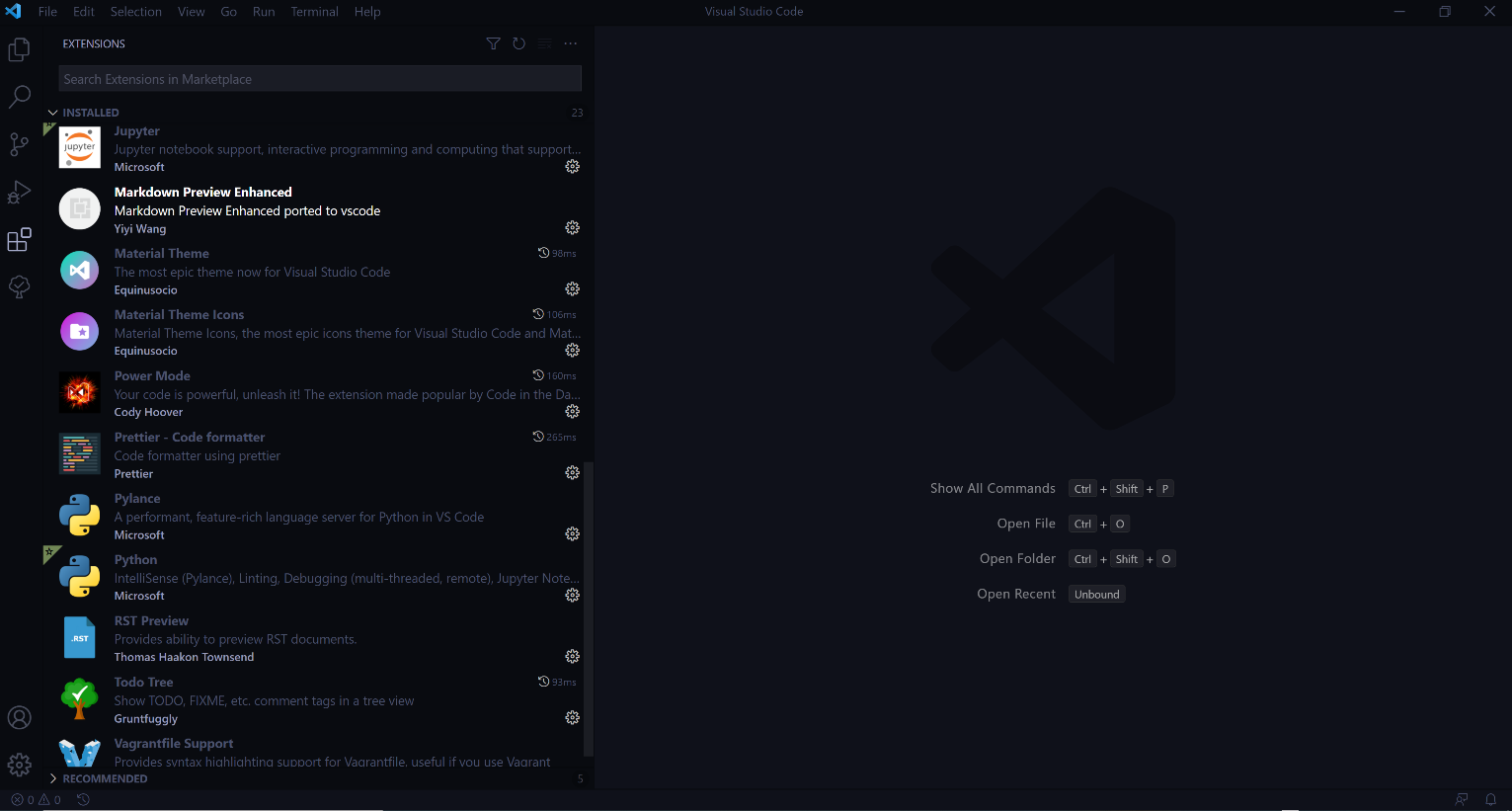Open manage gear for Todo Tree
The width and height of the screenshot is (1512, 811).
[572, 718]
